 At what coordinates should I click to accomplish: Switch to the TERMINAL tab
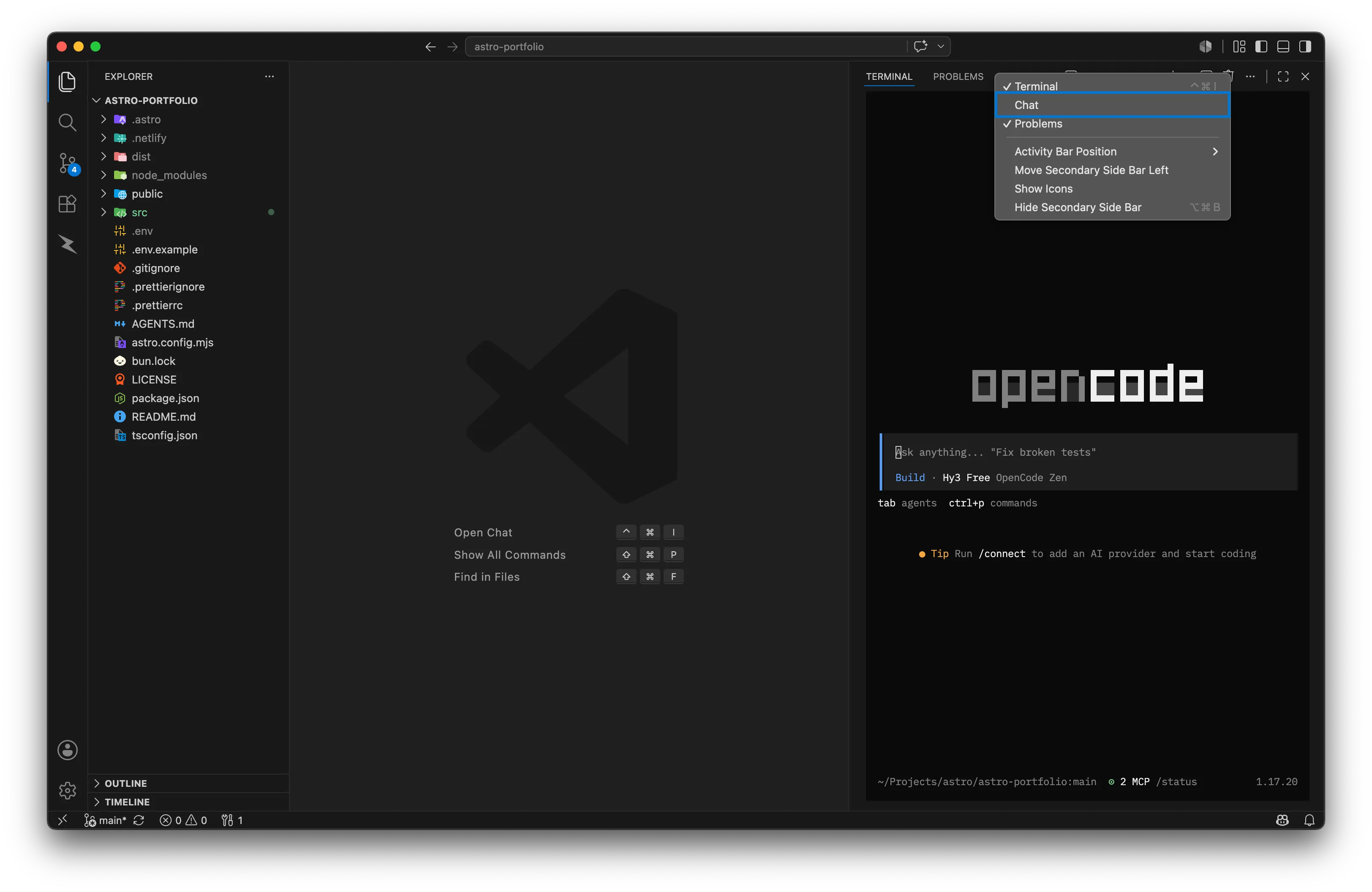(x=889, y=76)
